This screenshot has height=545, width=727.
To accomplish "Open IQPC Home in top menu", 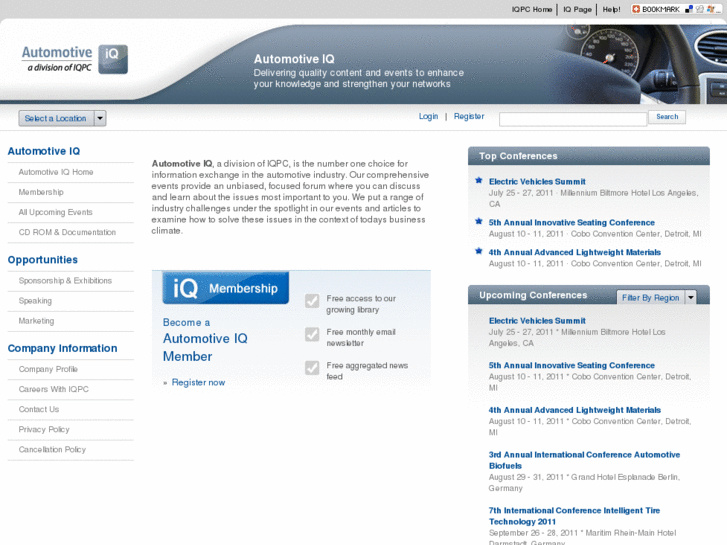I will click(532, 9).
